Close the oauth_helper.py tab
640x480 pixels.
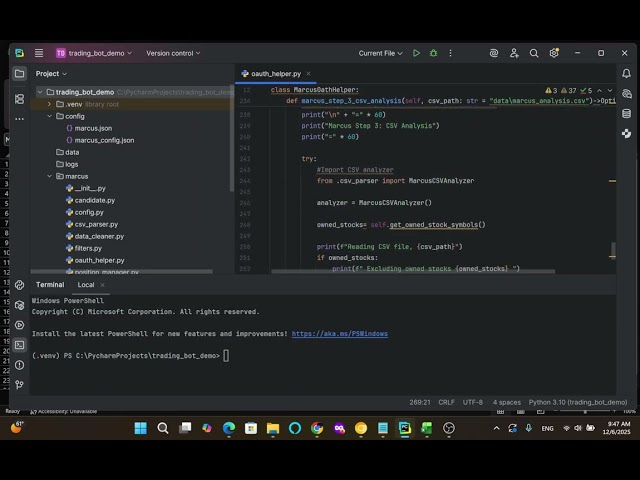tap(309, 74)
